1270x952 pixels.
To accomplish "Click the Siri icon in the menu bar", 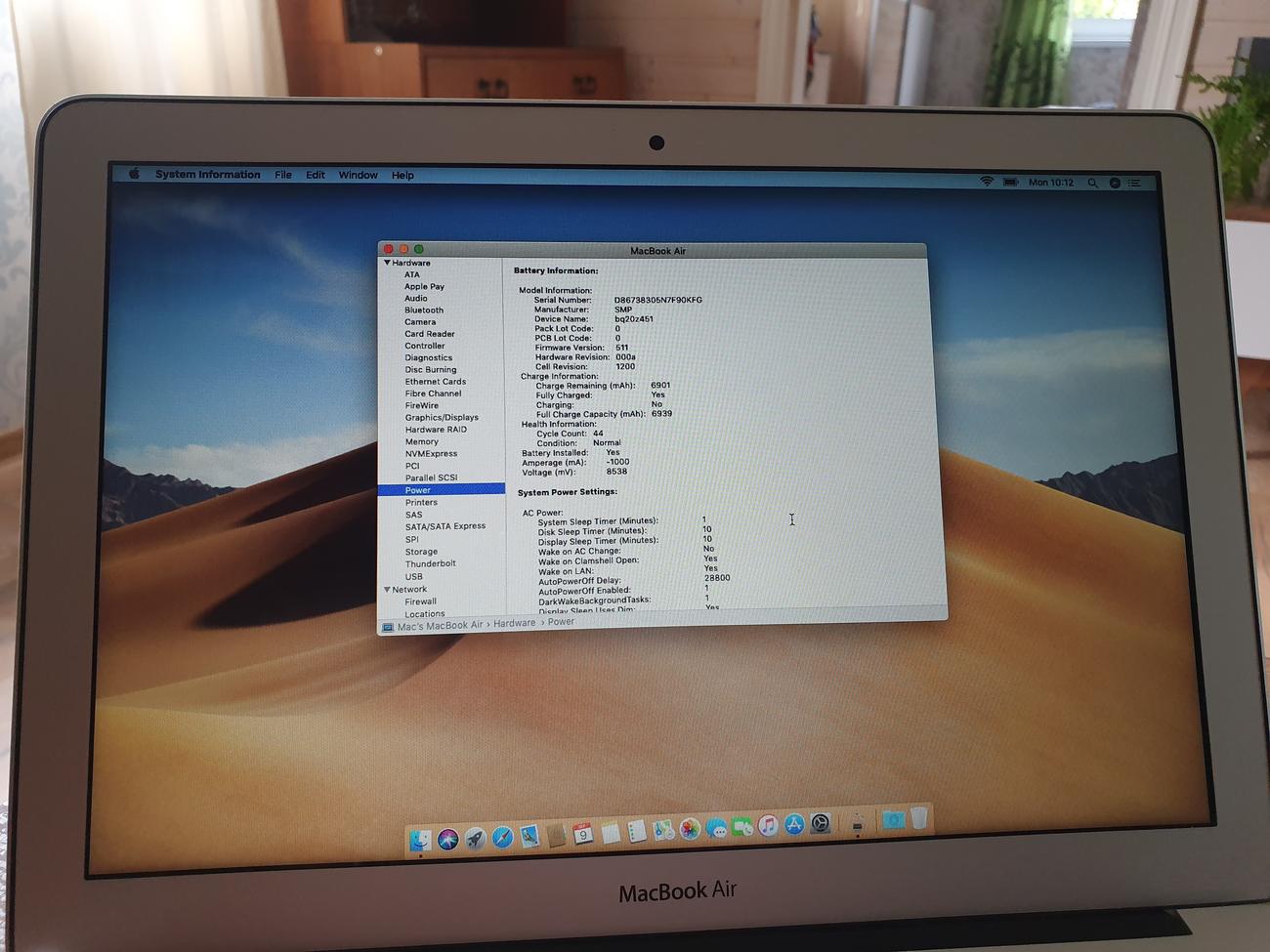I will 1115,183.
